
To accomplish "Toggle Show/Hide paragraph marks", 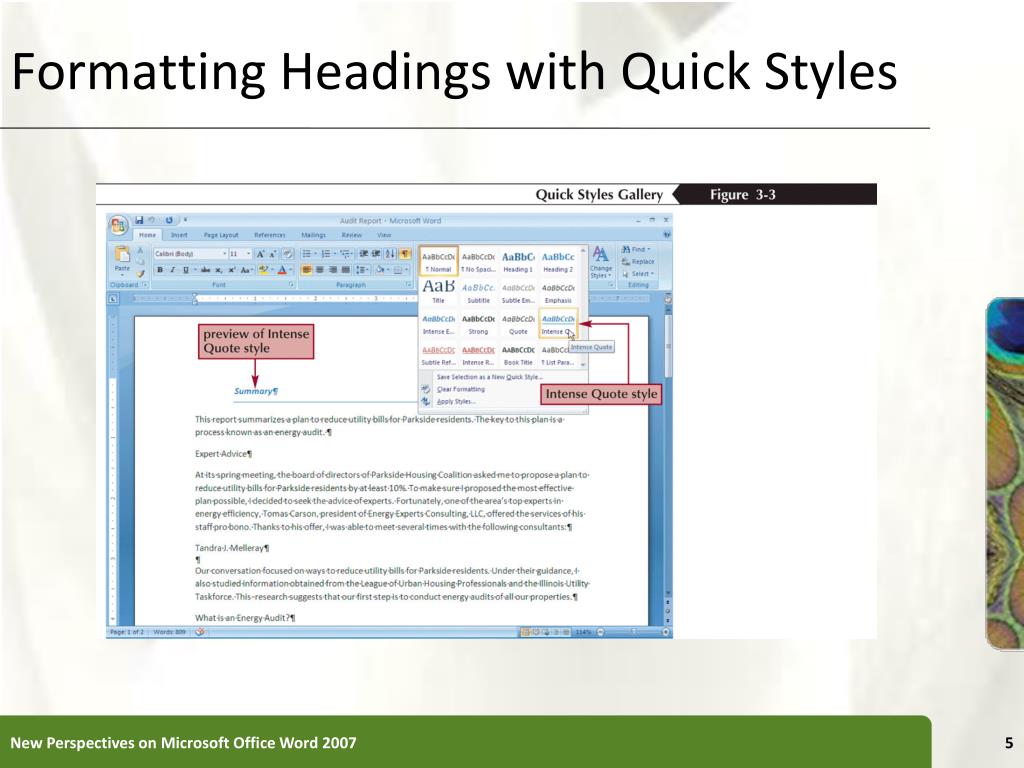I will [405, 254].
